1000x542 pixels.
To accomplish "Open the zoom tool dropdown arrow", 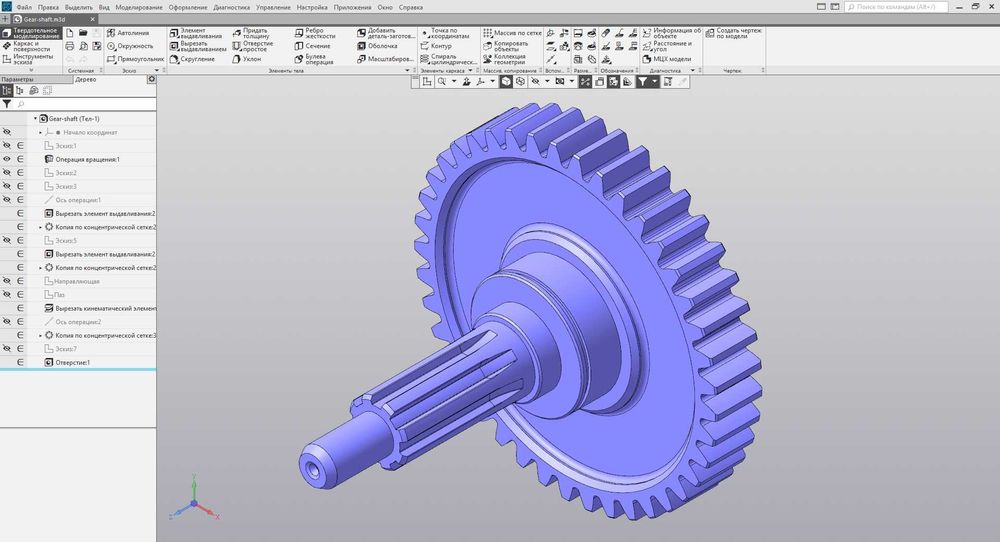I will pos(453,82).
